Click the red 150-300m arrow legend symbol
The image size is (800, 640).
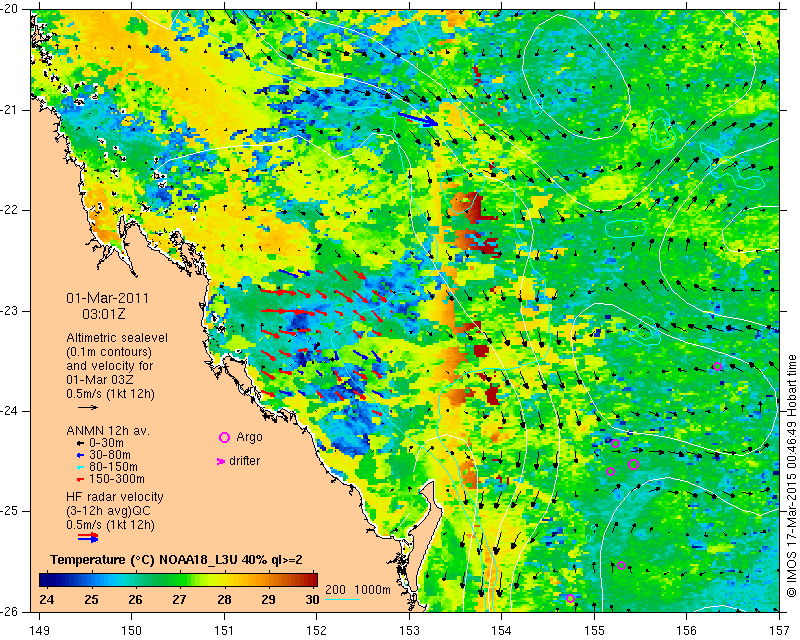[x=80, y=479]
